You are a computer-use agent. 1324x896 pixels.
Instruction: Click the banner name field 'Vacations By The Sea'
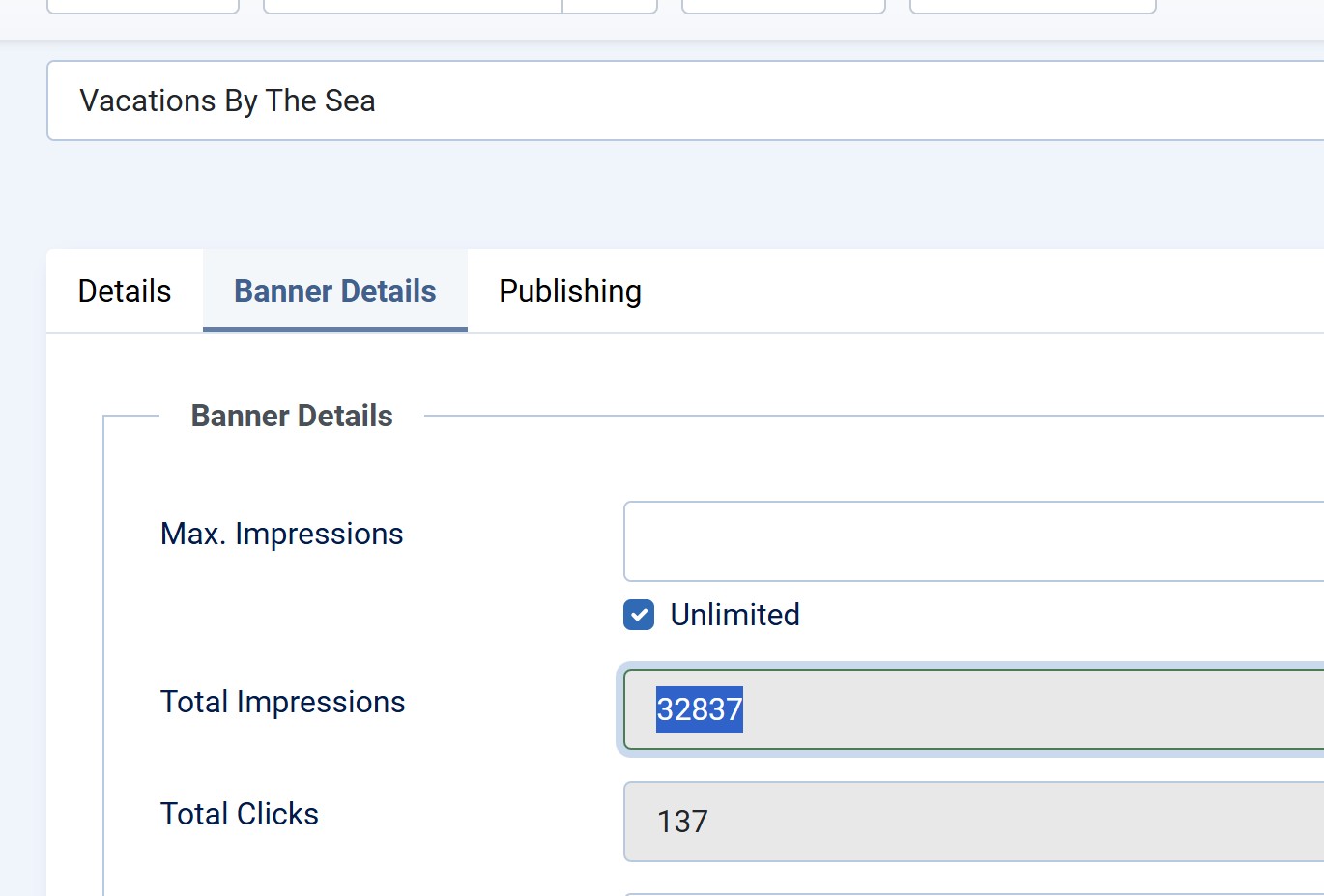(x=676, y=101)
